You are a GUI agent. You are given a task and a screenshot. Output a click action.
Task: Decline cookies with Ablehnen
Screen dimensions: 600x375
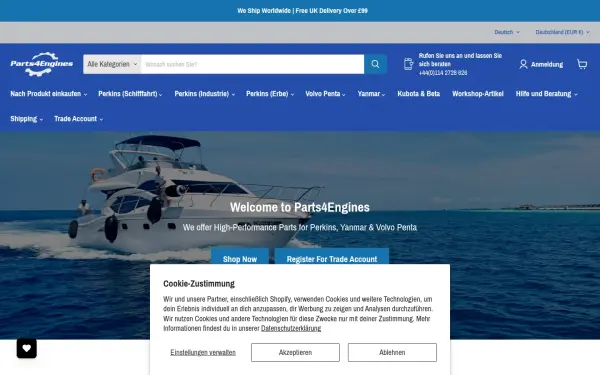(392, 352)
